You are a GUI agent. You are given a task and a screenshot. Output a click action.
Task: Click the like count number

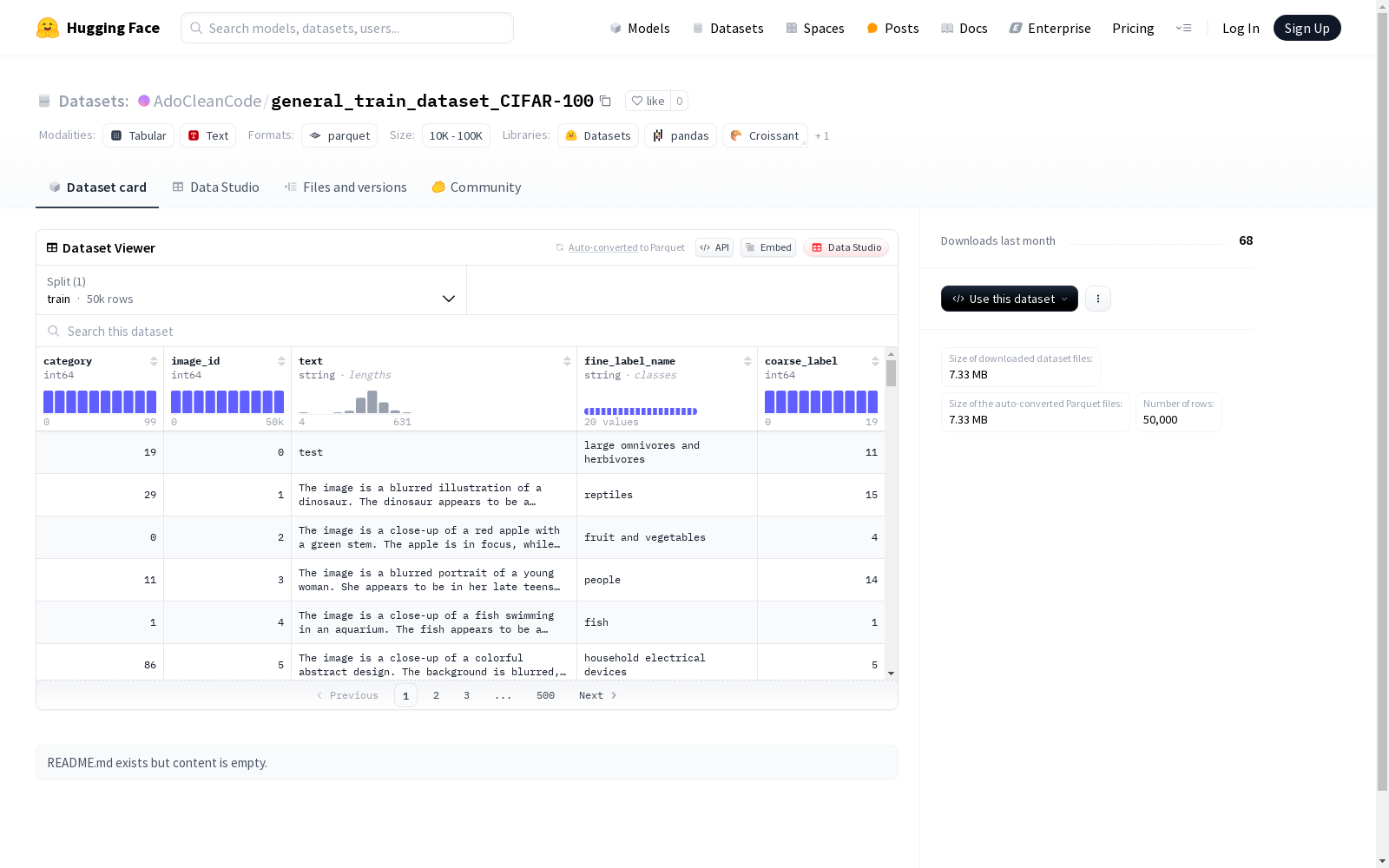click(680, 101)
